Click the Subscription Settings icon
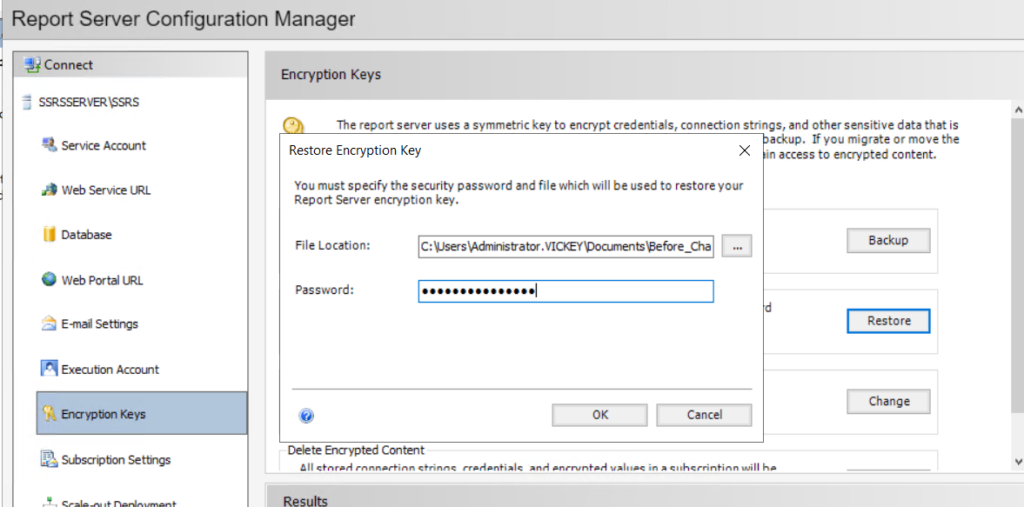1024x507 pixels. click(x=49, y=459)
